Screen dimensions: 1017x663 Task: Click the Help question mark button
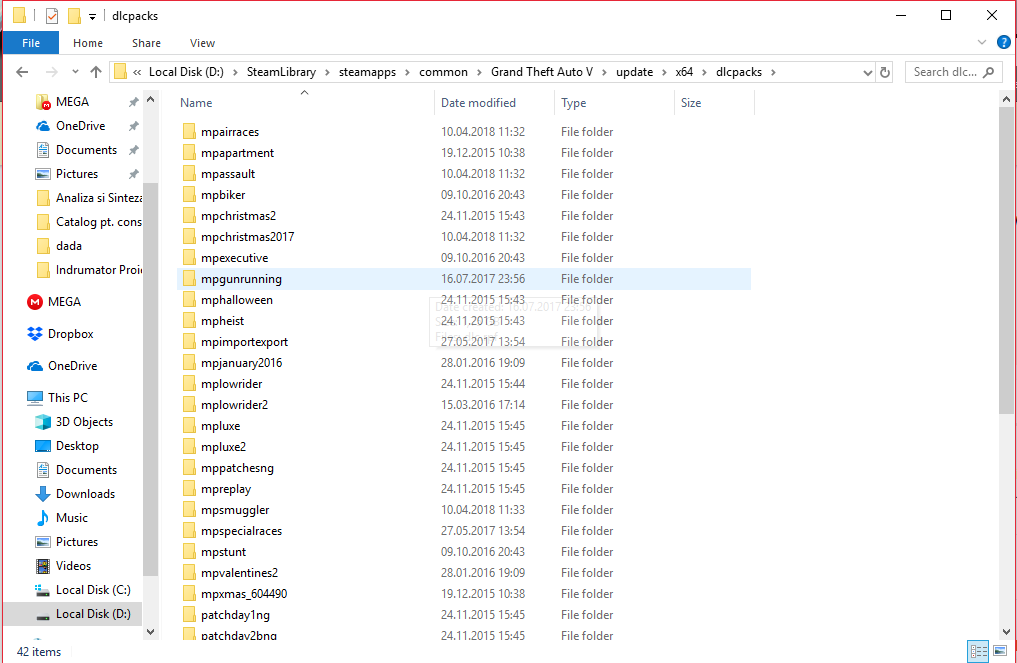click(x=1002, y=43)
